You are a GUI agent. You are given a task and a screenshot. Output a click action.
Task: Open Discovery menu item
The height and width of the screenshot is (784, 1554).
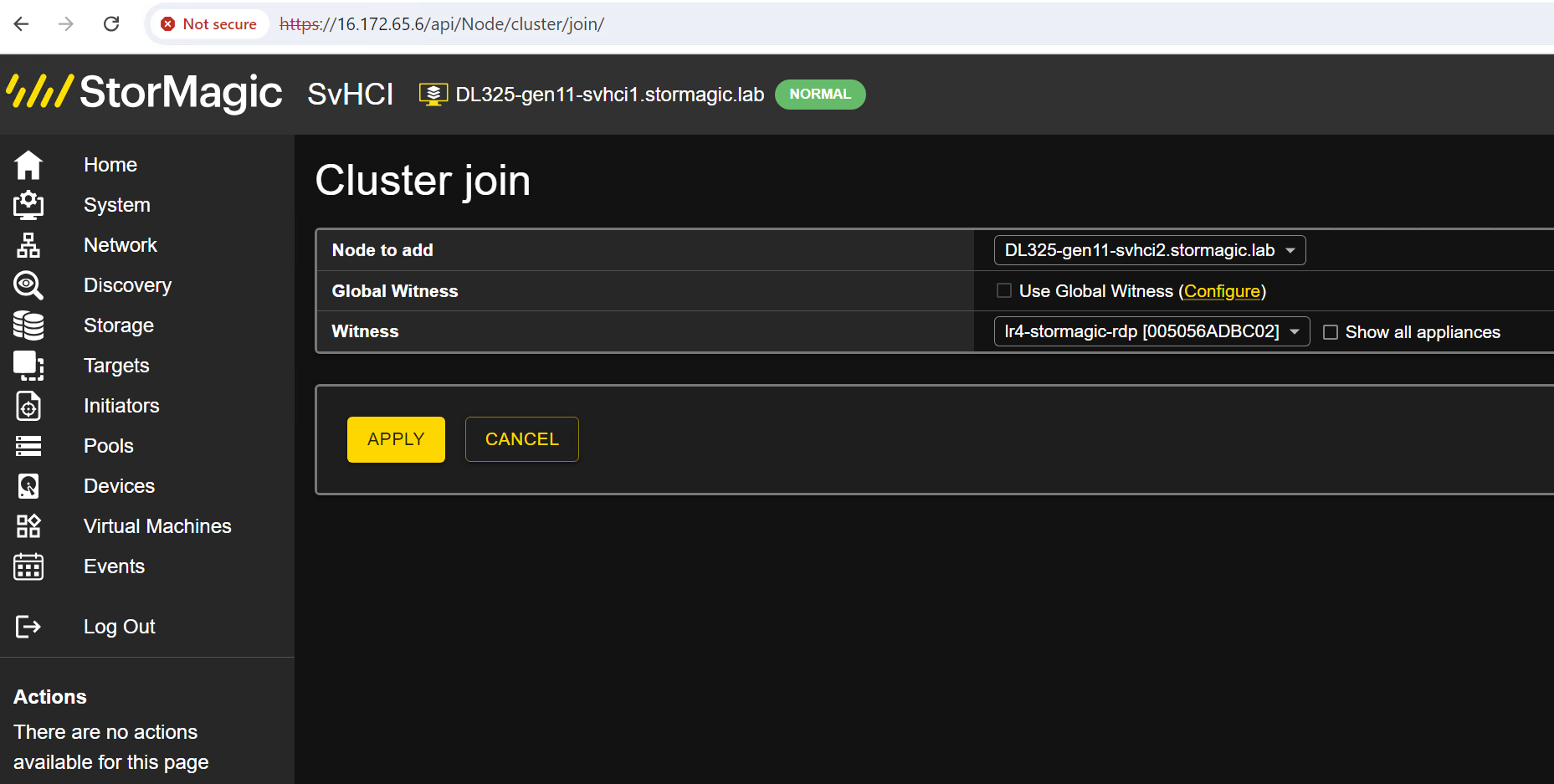pyautogui.click(x=127, y=285)
